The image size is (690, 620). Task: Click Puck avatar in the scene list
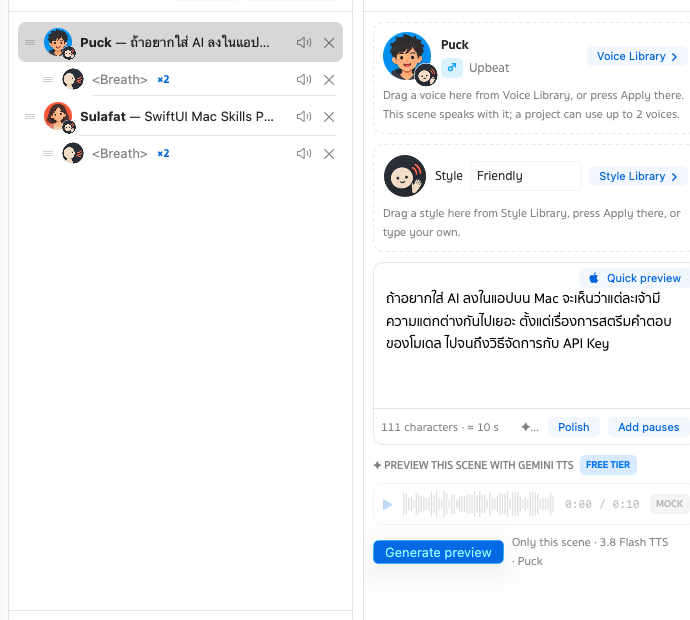coord(59,43)
